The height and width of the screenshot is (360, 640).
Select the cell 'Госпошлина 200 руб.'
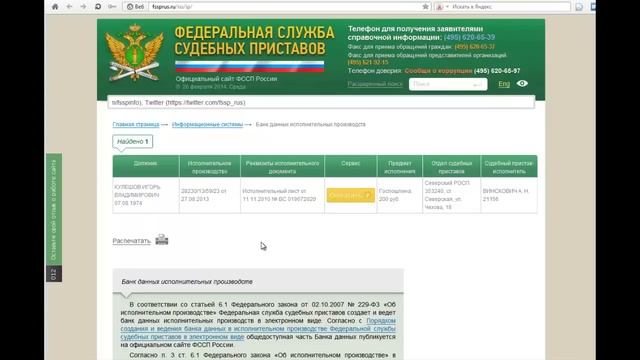(x=400, y=195)
